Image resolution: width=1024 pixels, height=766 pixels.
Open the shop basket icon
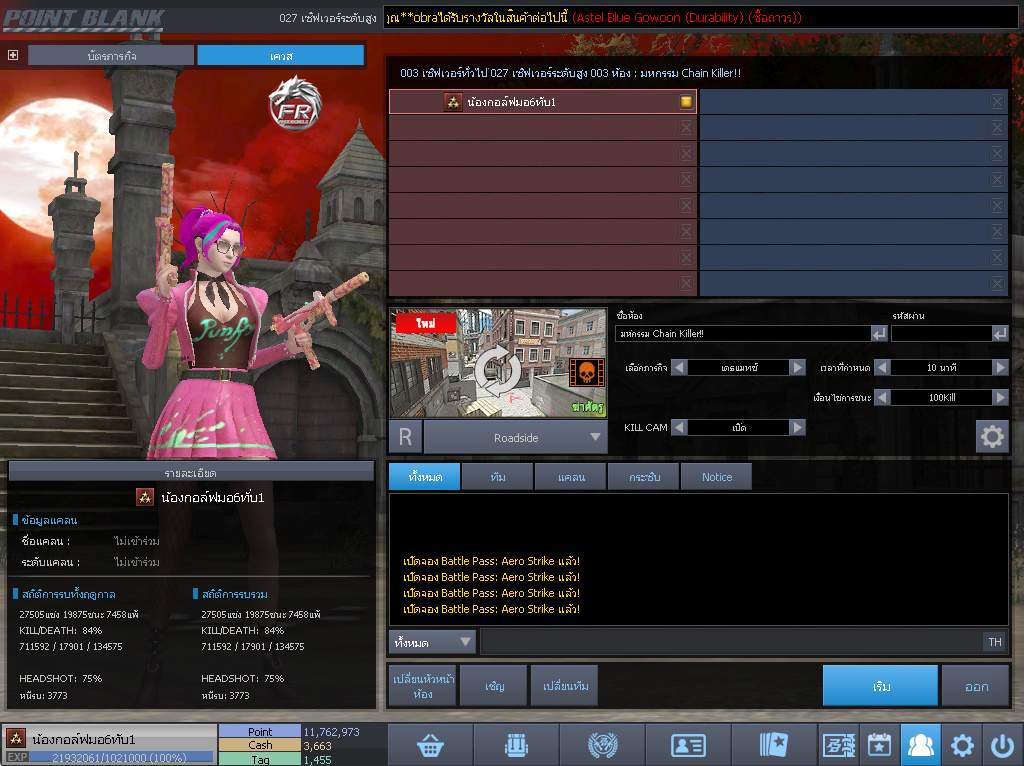point(430,745)
